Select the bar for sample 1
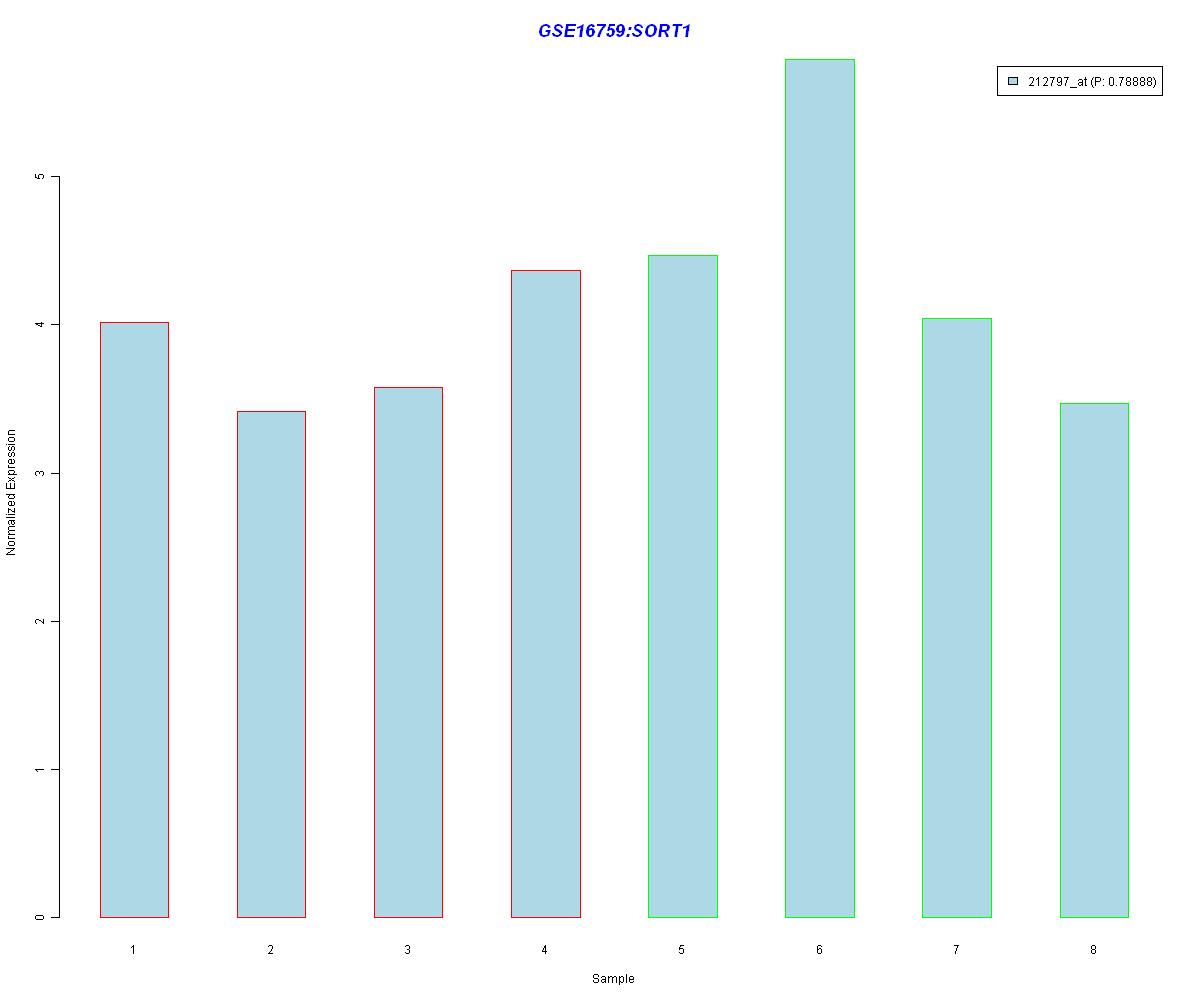 (134, 620)
